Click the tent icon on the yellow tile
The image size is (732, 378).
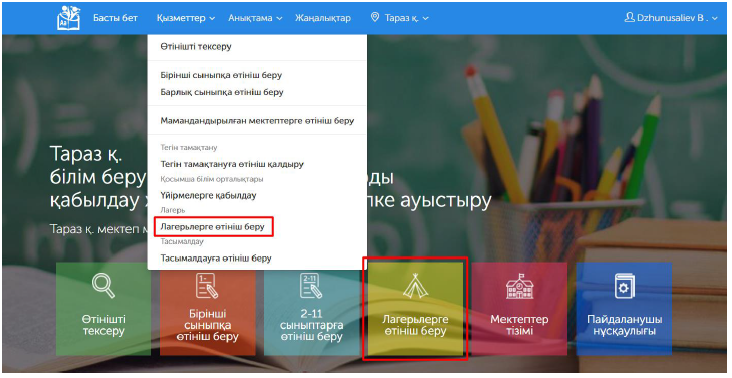point(415,286)
